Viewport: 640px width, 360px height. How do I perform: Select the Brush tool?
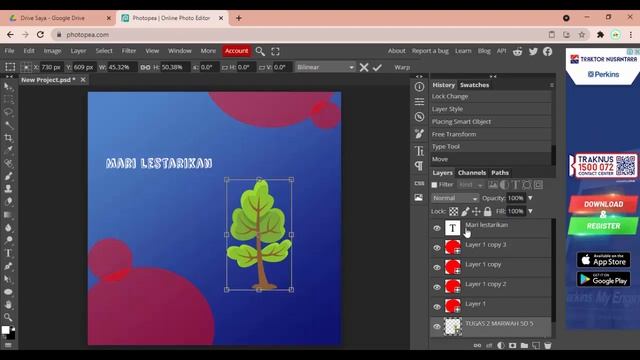point(8,176)
